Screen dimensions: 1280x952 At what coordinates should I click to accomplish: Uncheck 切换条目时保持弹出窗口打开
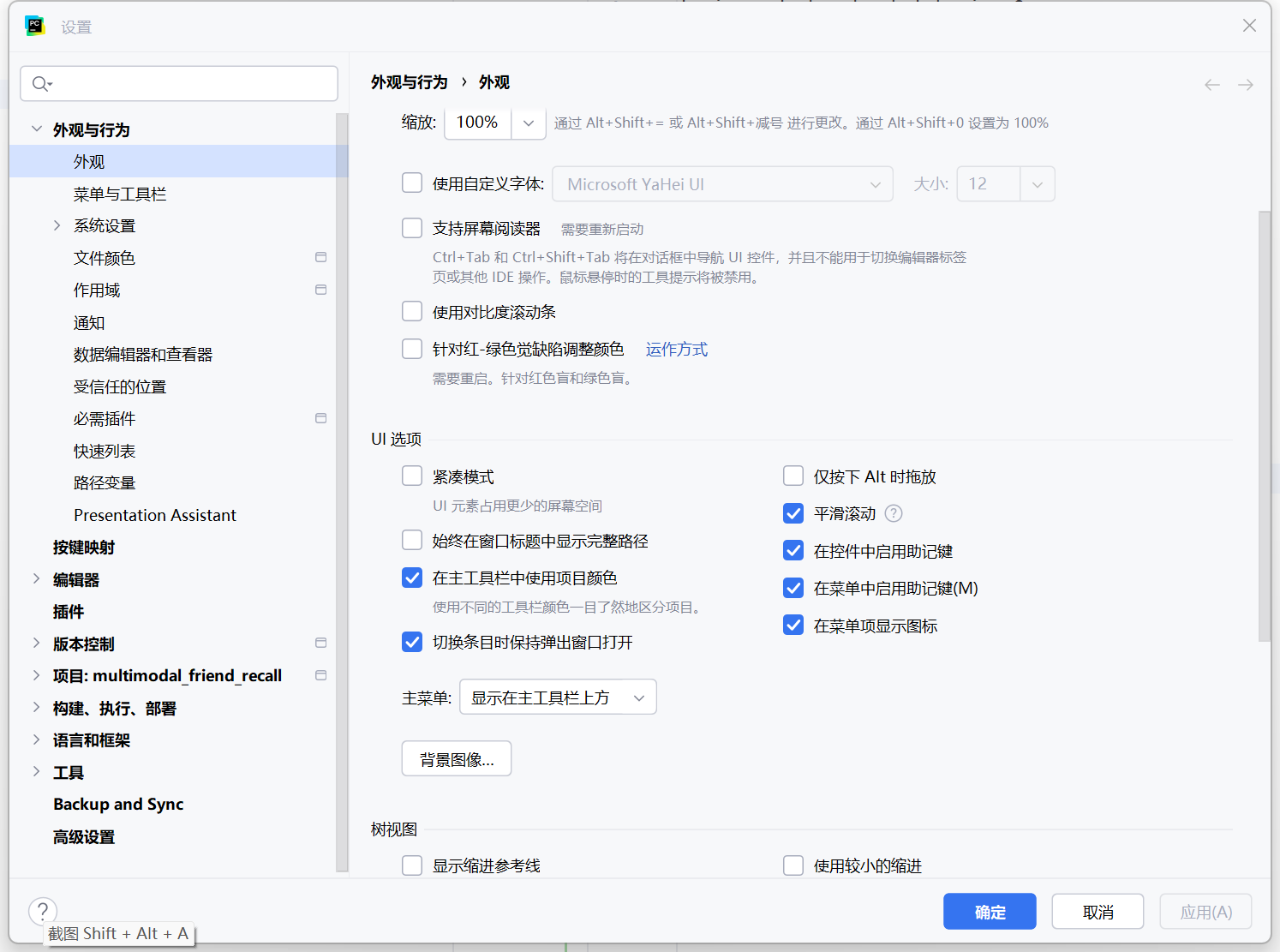pos(412,642)
